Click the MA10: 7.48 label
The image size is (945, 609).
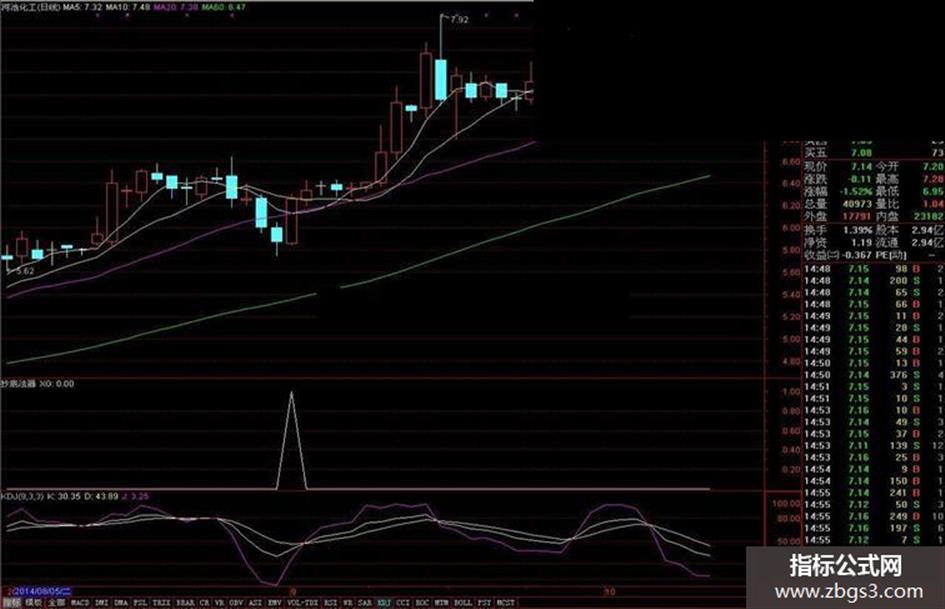[127, 7]
